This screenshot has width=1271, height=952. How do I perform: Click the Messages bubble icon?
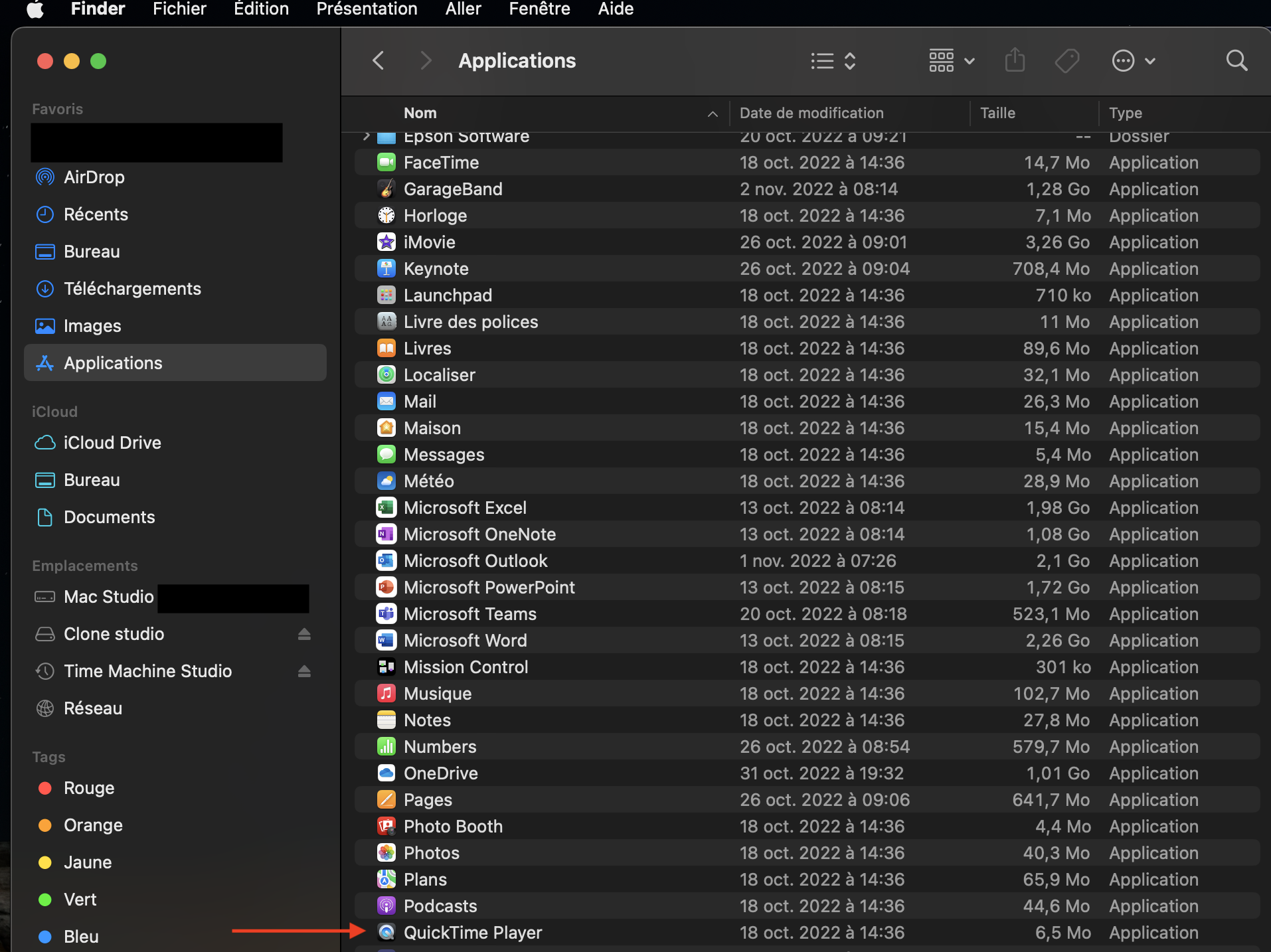coord(386,455)
